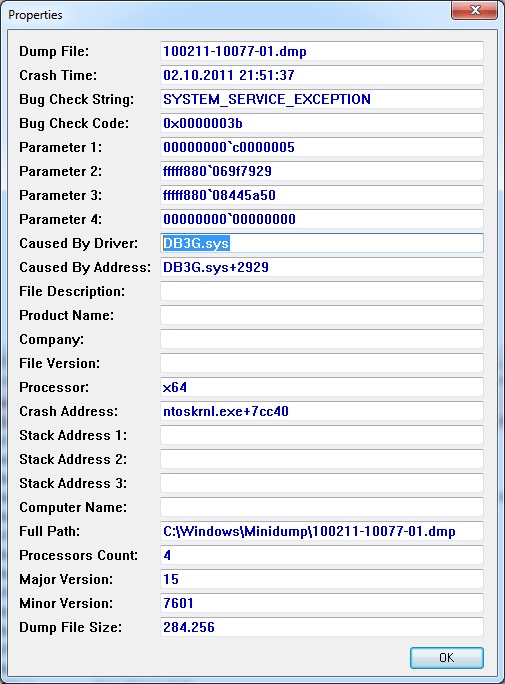Click the empty File Description field
Screen dimensions: 505x684
pyautogui.click(x=322, y=291)
